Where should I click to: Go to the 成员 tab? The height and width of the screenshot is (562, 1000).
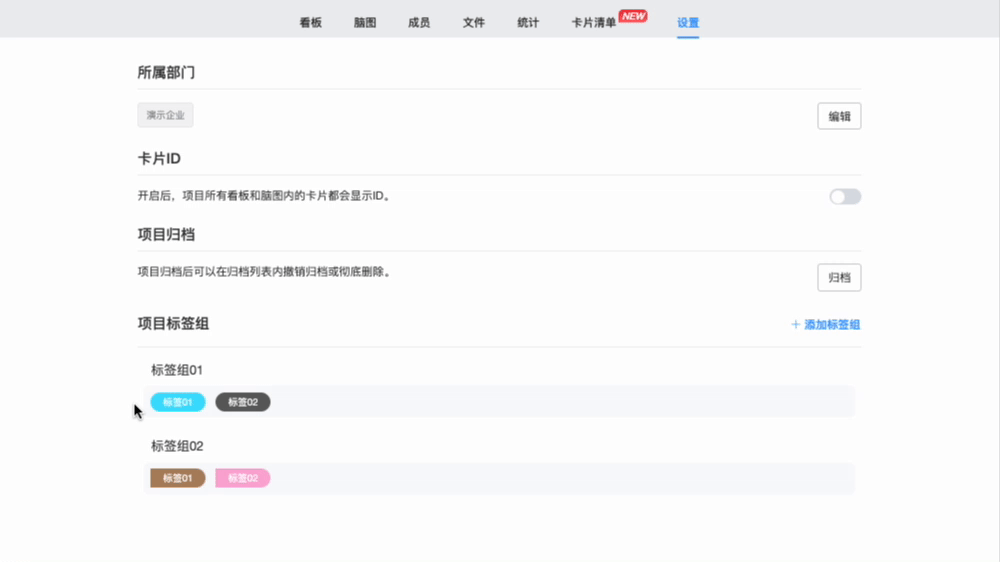click(x=419, y=23)
